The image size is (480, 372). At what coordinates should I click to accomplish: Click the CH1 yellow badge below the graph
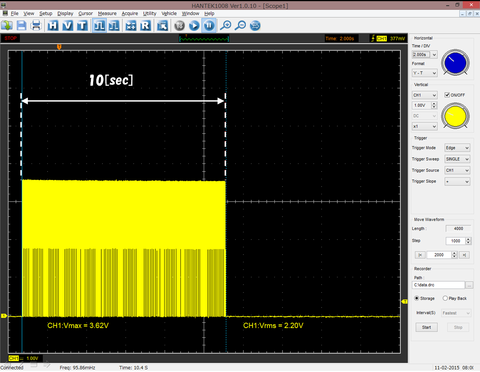click(14, 358)
